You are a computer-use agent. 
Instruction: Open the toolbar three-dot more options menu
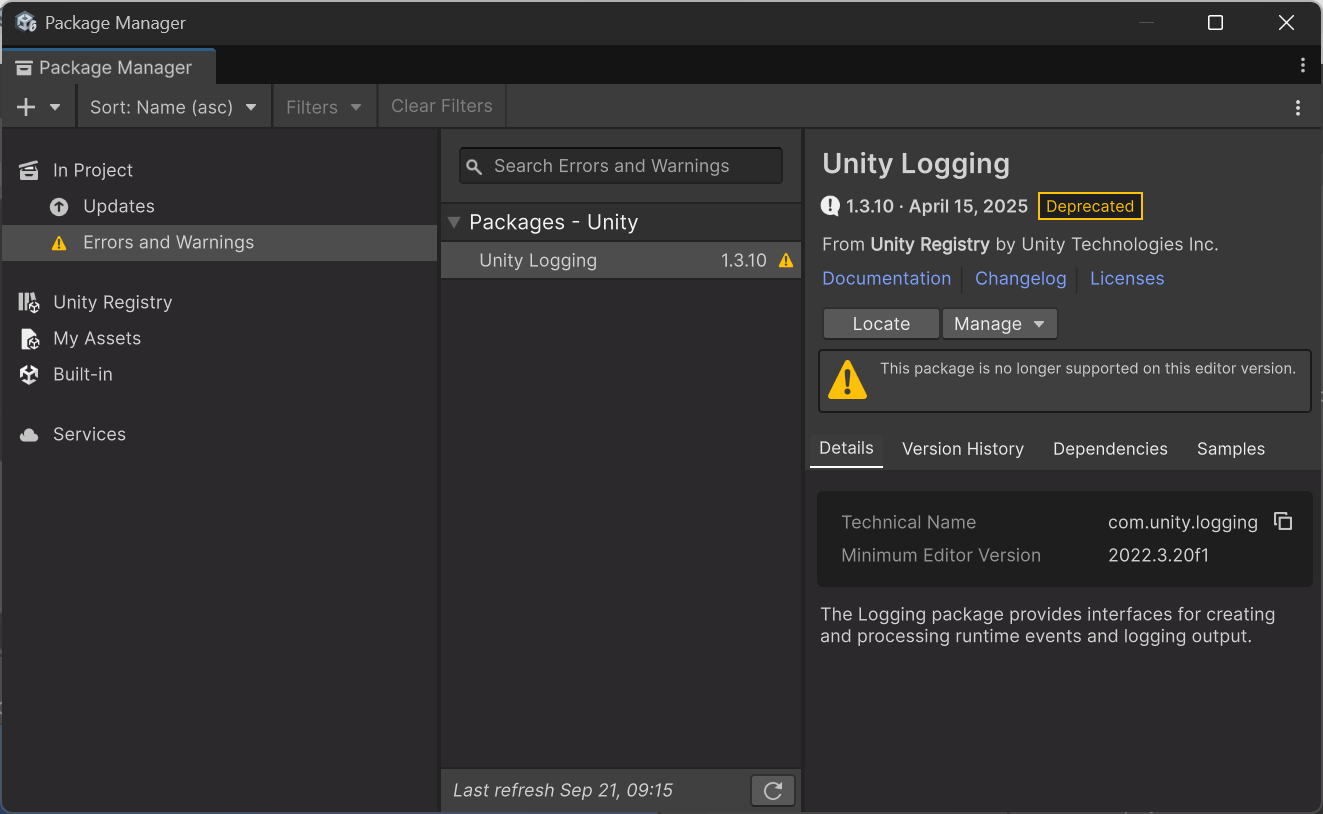(1298, 108)
